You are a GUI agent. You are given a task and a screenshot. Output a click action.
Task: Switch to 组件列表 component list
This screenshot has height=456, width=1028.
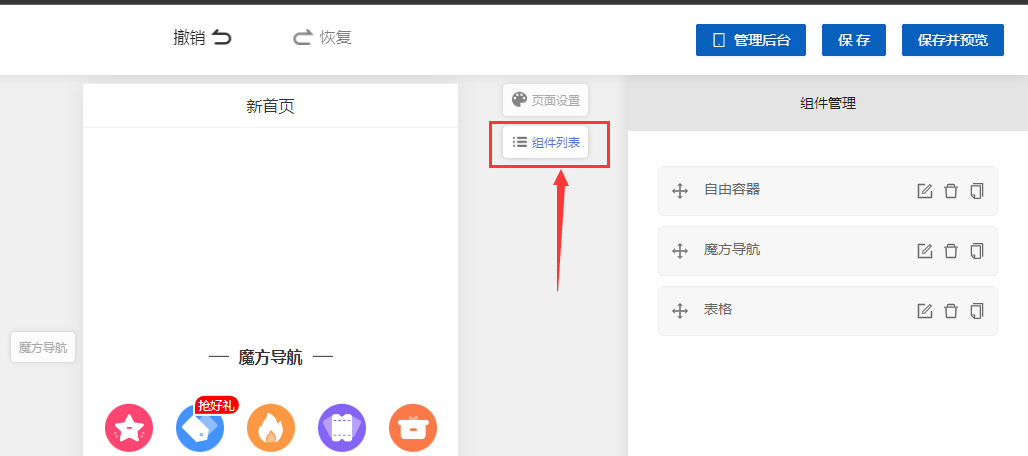(x=545, y=143)
